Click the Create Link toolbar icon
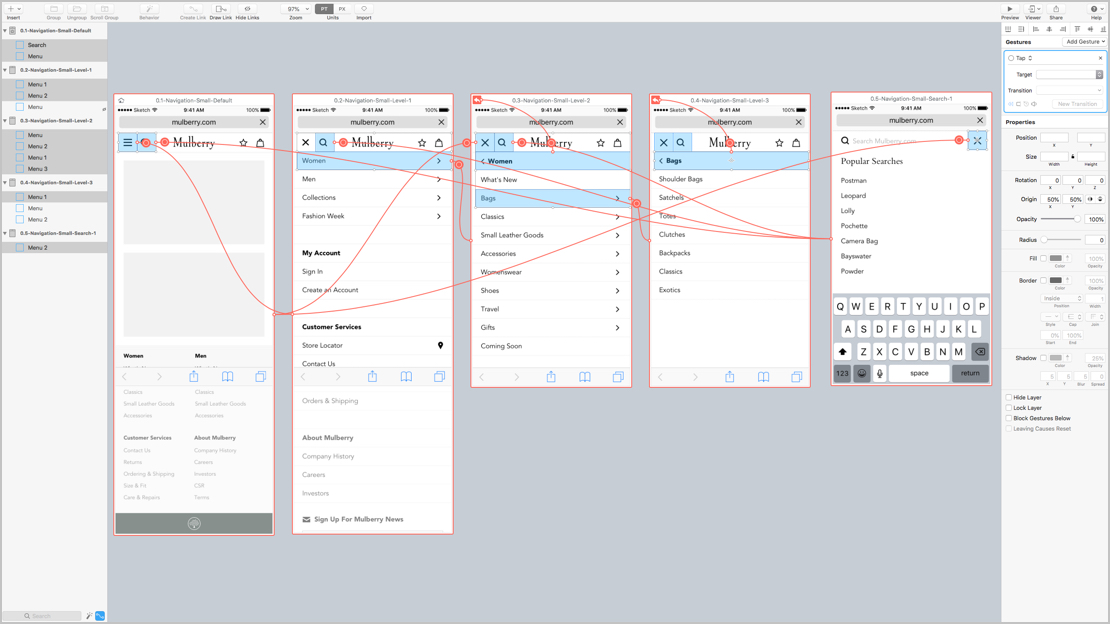The height and width of the screenshot is (624, 1110). (x=193, y=9)
